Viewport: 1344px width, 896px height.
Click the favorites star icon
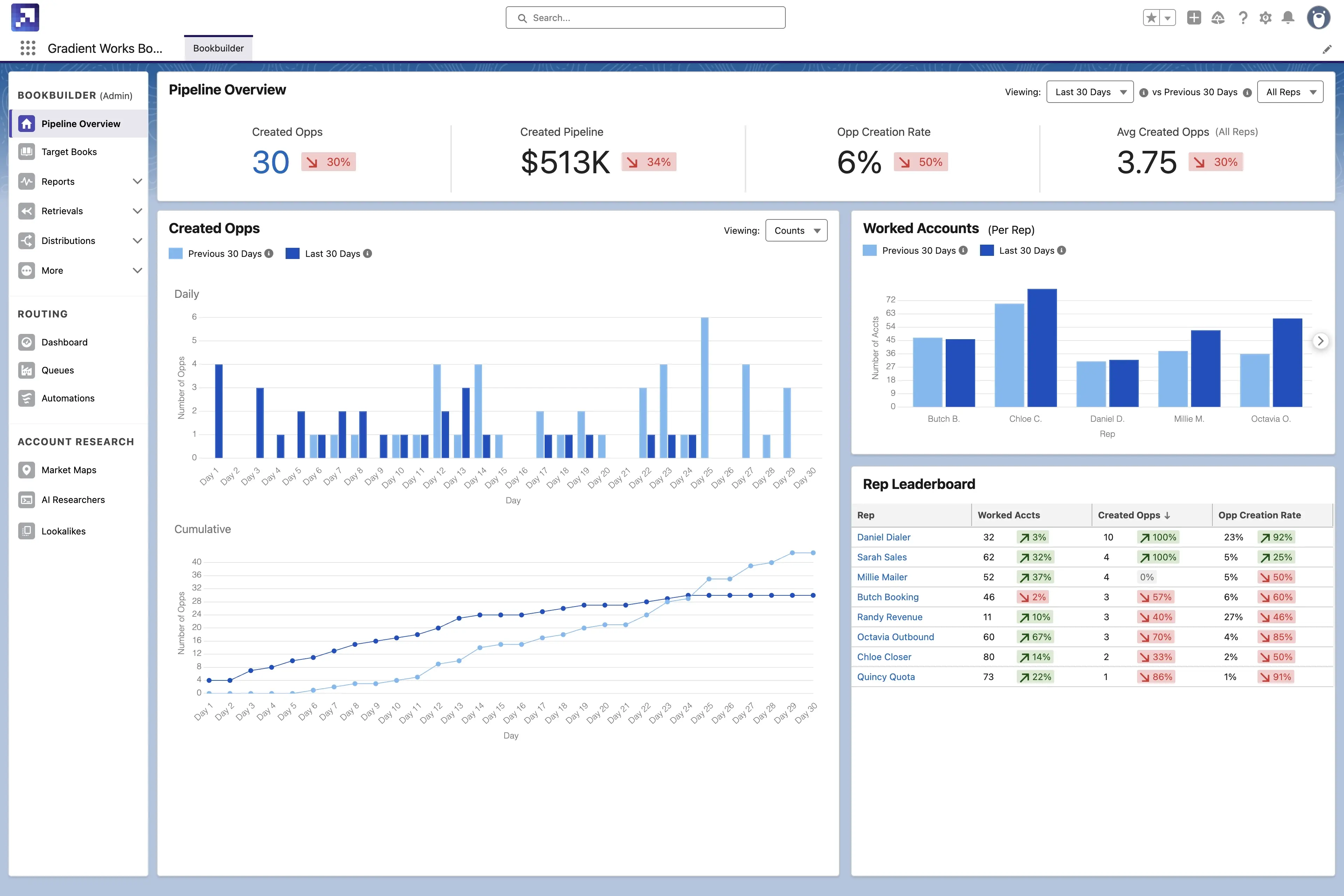1151,18
